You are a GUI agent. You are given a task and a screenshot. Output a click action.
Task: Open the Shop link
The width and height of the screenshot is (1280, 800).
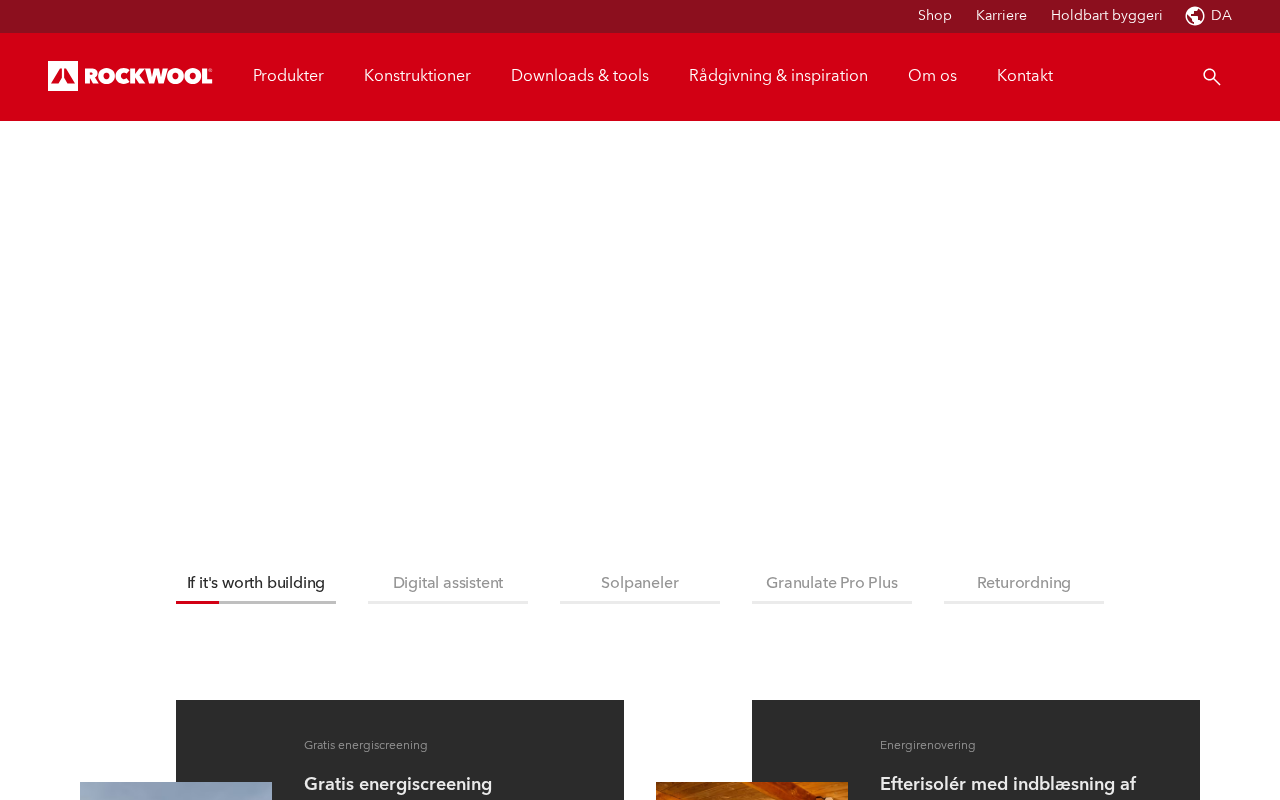pyautogui.click(x=935, y=16)
